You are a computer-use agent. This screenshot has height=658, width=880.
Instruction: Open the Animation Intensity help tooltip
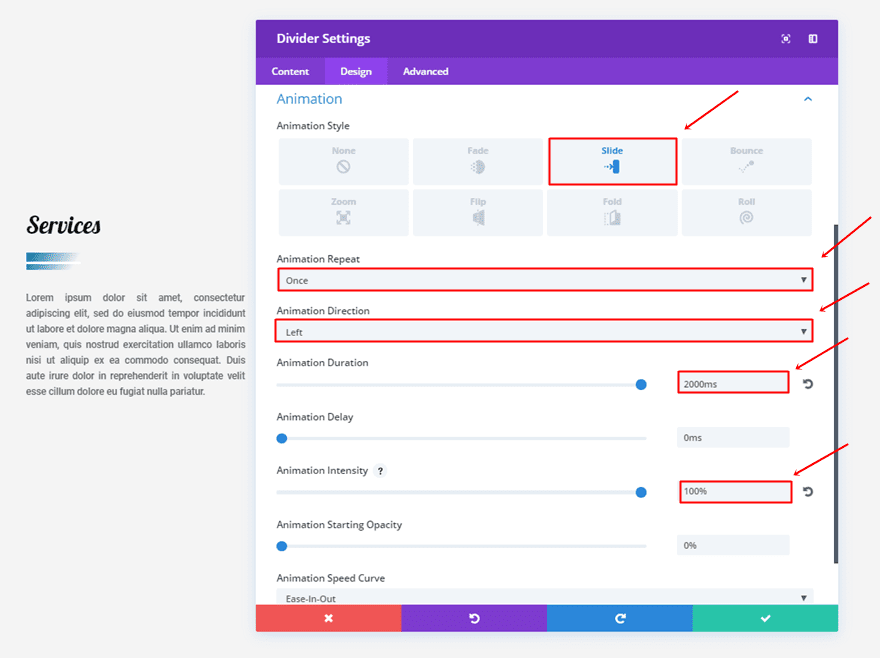click(x=381, y=471)
